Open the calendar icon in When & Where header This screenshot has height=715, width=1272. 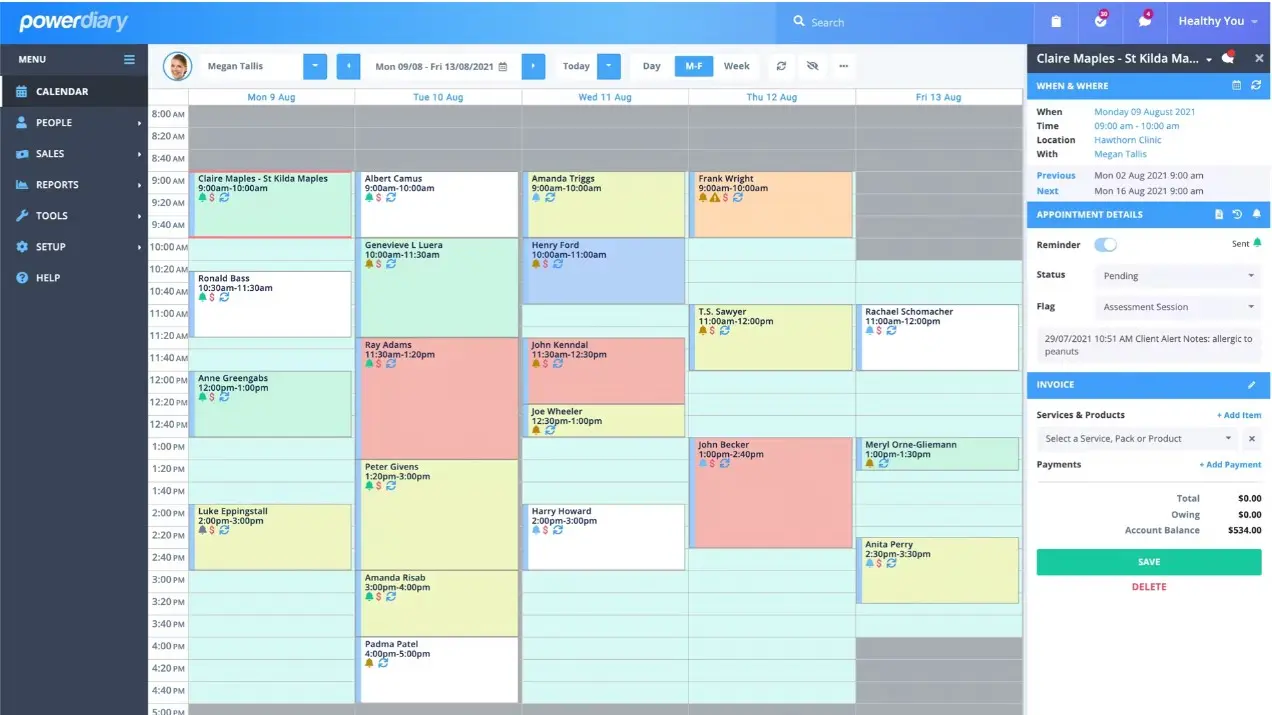pos(1236,85)
